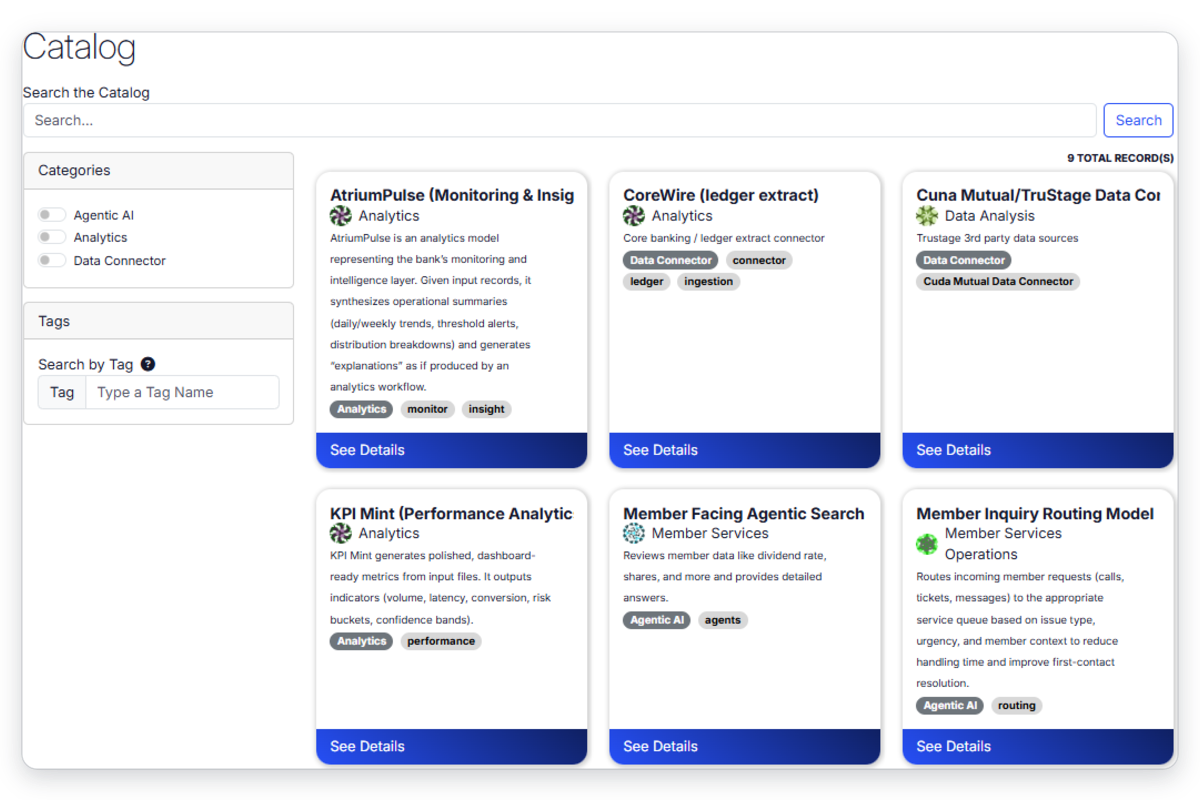Click the Tags panel header
1200x800 pixels.
[x=159, y=321]
